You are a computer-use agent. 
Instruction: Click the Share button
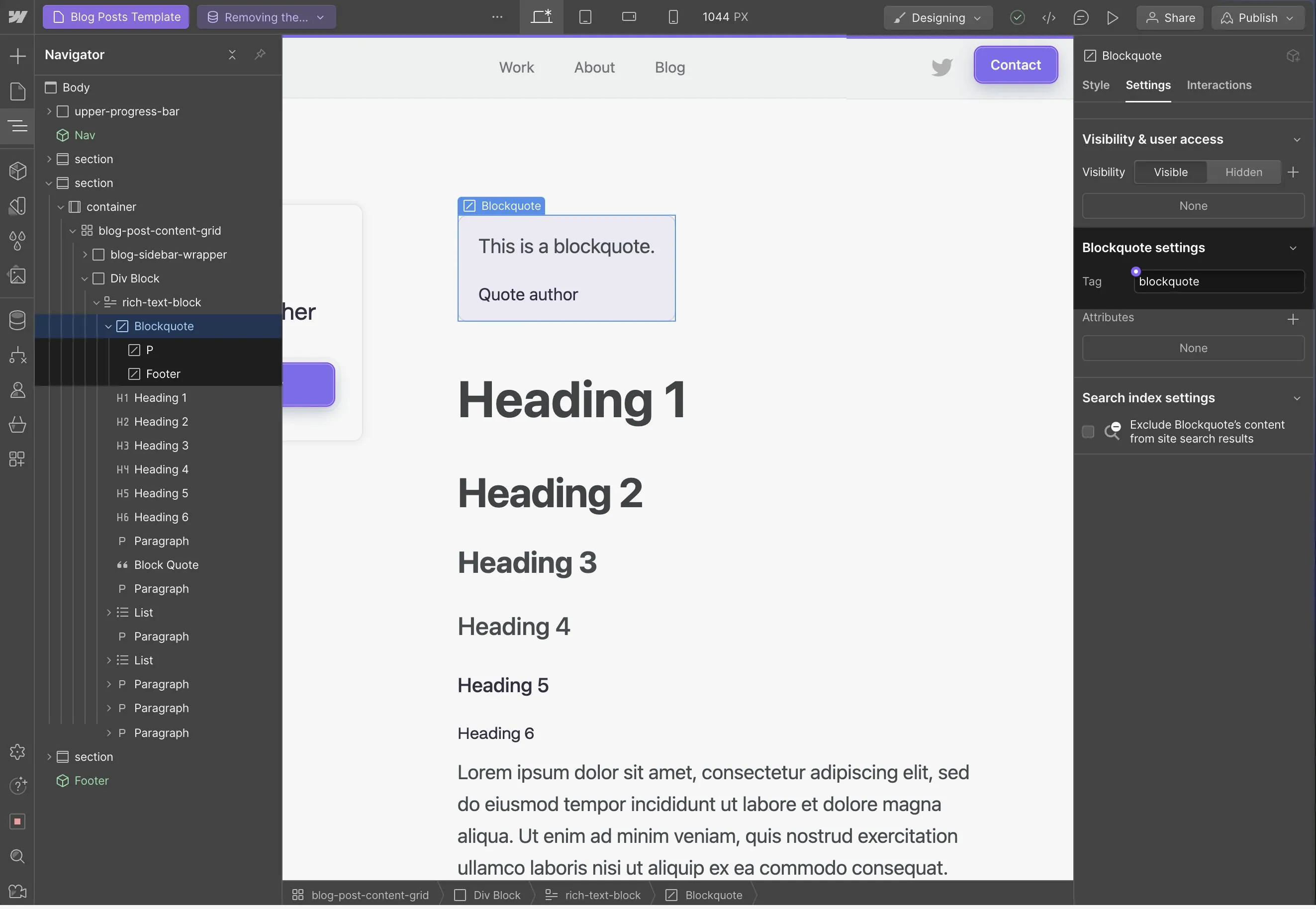[x=1171, y=18]
